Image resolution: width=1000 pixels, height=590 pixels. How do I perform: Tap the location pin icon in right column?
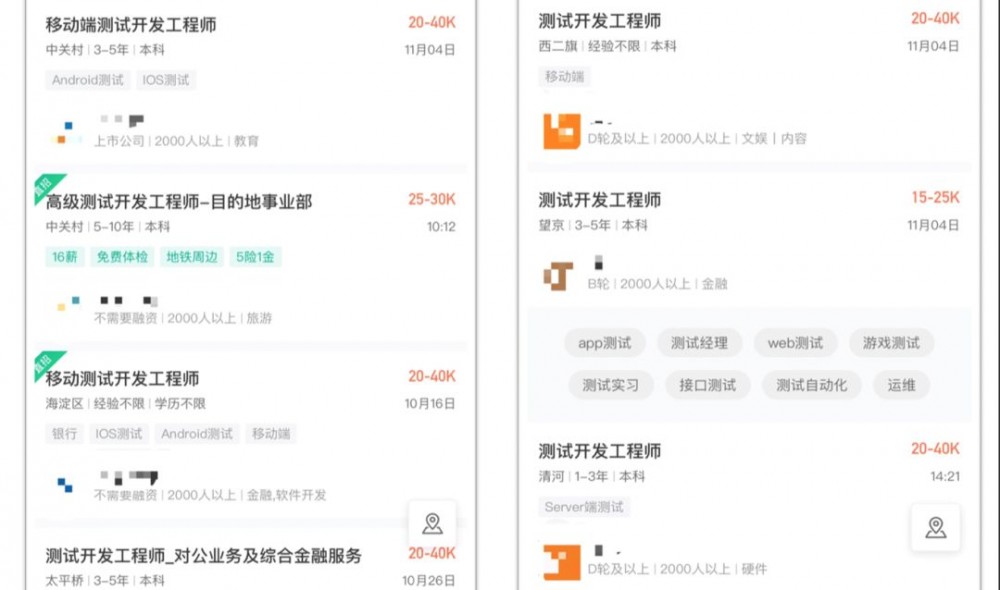[x=936, y=528]
